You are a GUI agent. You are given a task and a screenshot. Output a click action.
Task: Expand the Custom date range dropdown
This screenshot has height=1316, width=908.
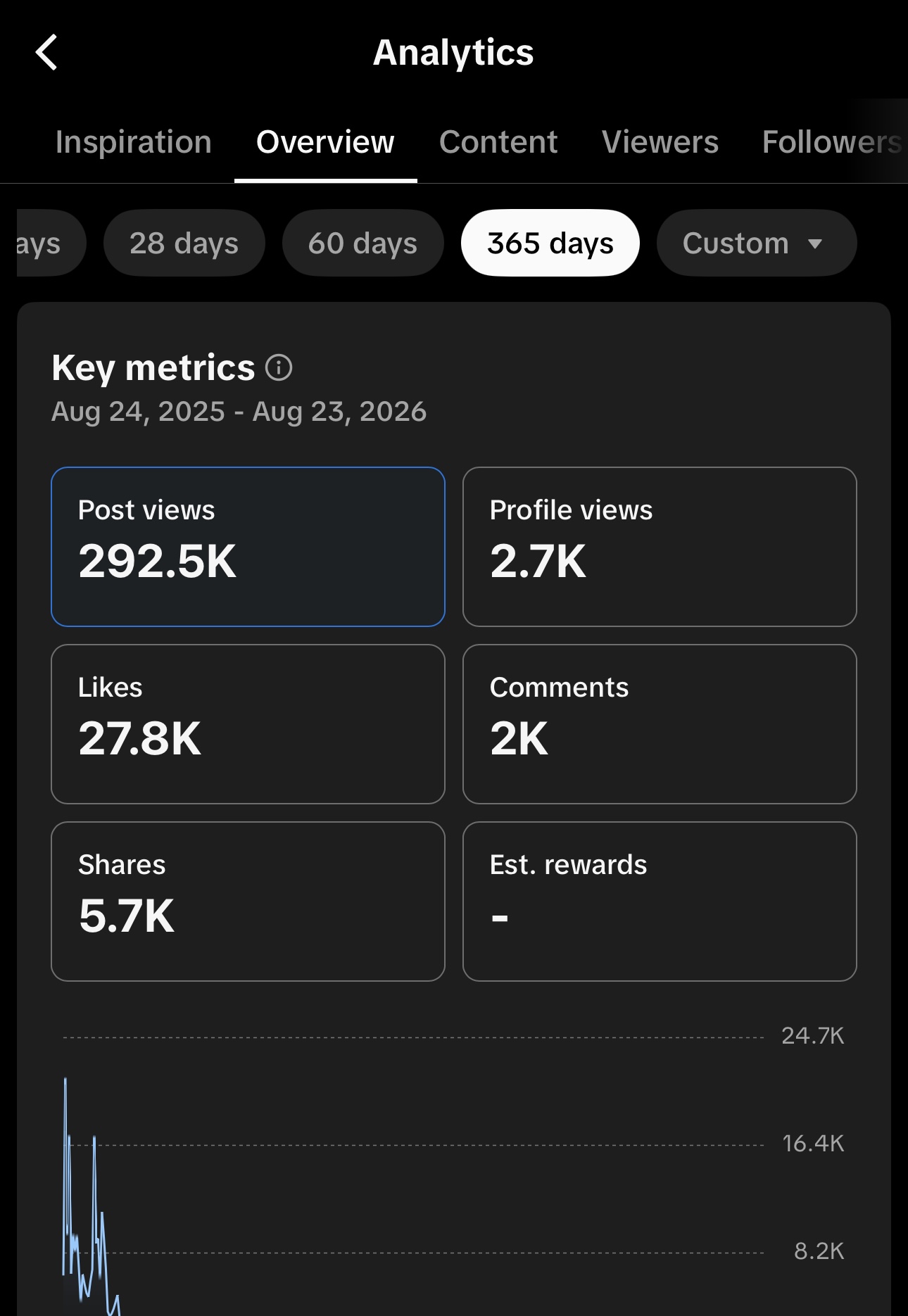pyautogui.click(x=756, y=243)
